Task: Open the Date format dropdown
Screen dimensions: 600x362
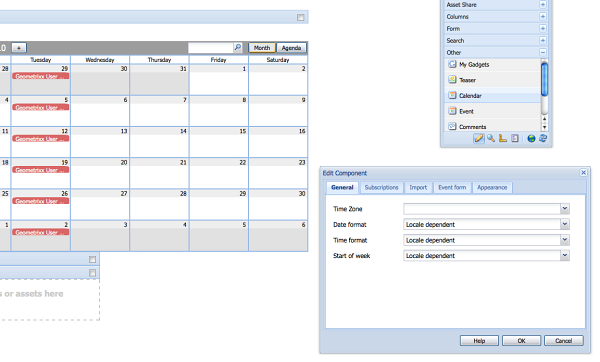Action: (565, 224)
